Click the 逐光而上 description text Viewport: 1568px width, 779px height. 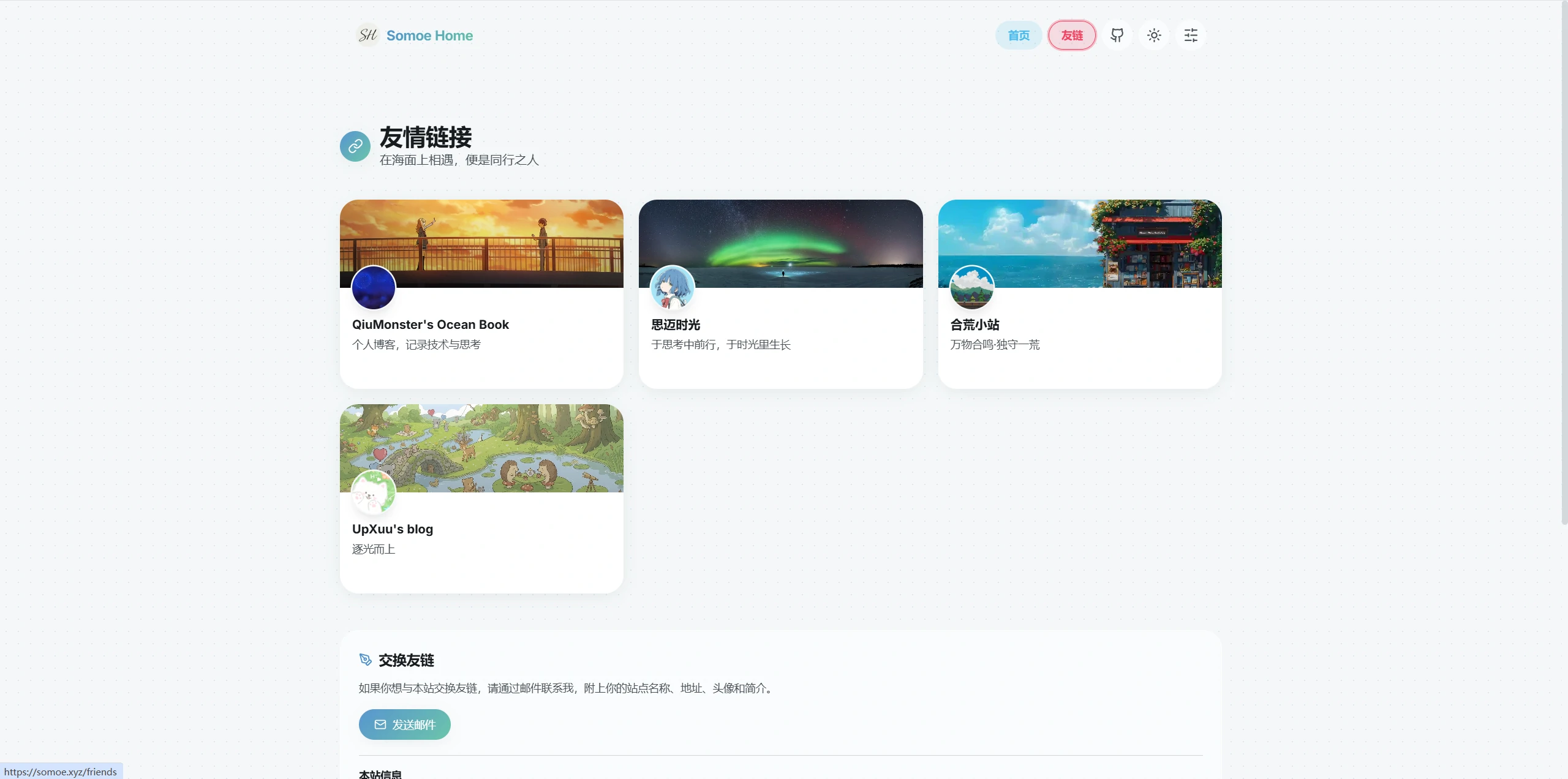[x=374, y=549]
